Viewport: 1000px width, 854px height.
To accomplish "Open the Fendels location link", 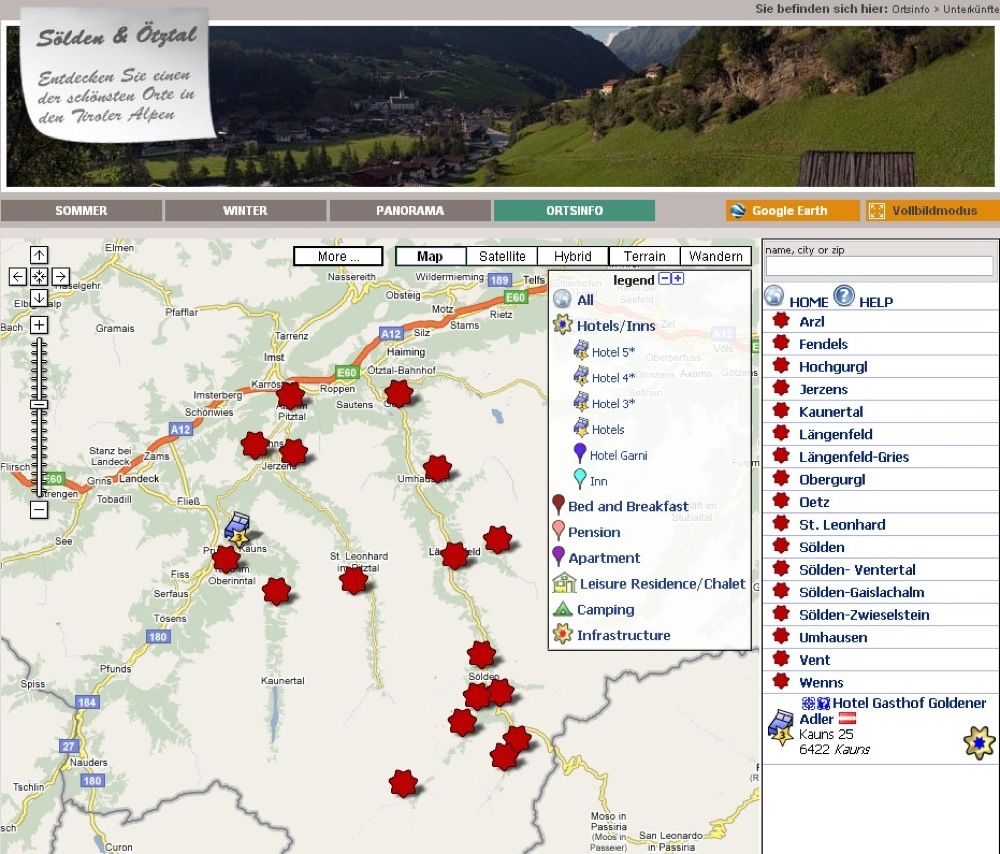I will (823, 344).
